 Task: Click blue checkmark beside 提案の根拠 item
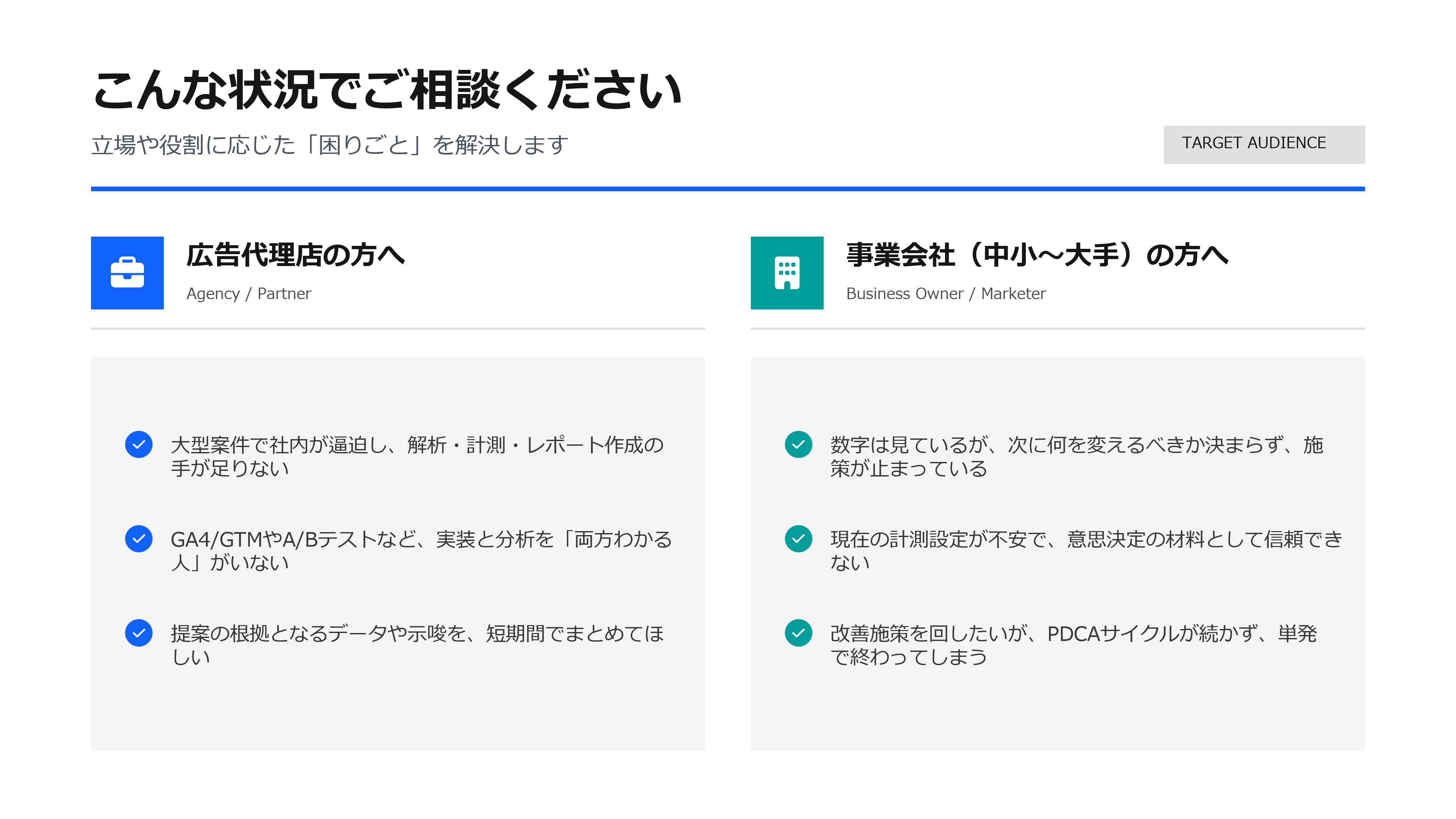(x=138, y=632)
